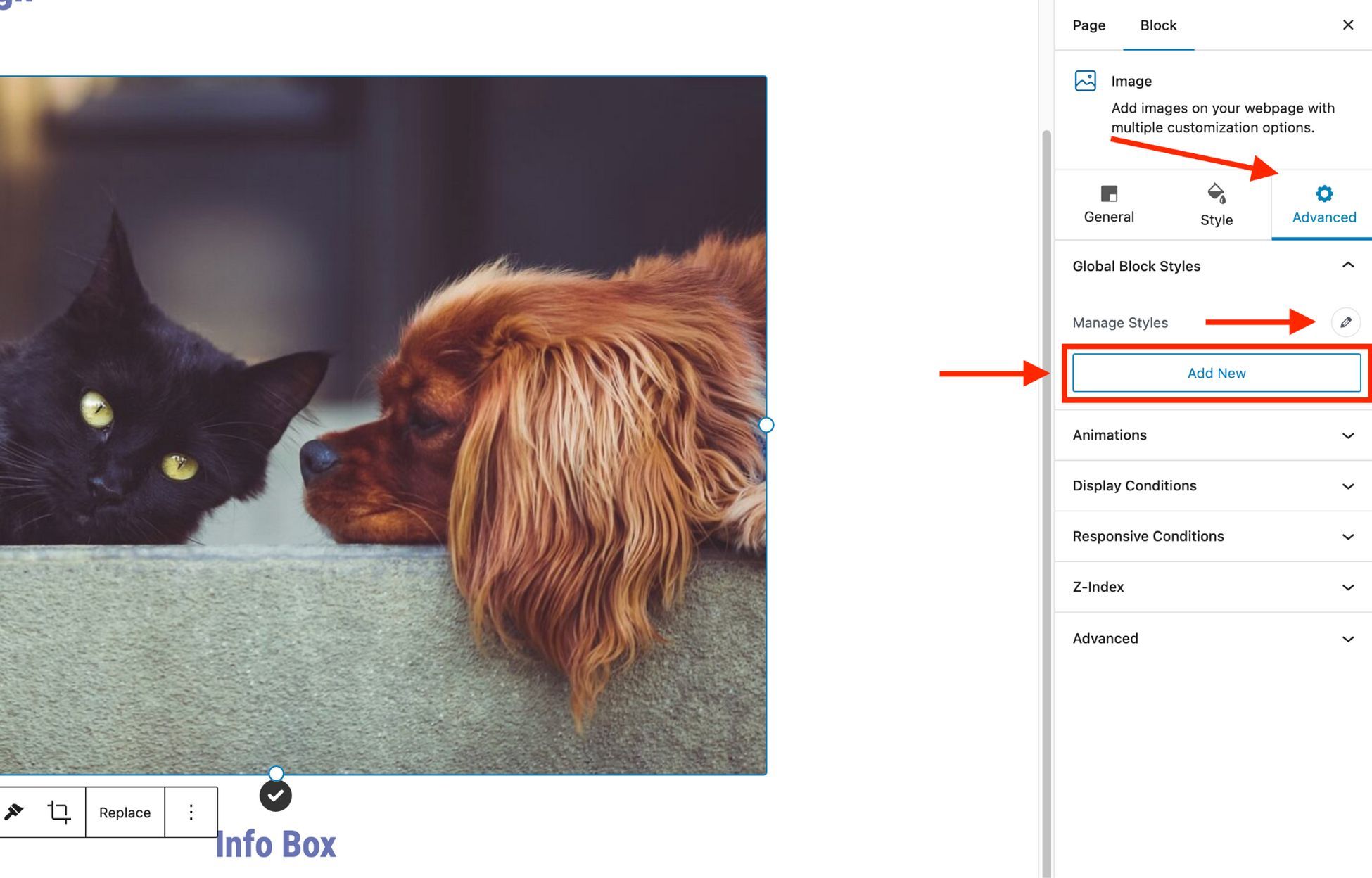
Task: Click the Add New style button
Action: pyautogui.click(x=1216, y=371)
